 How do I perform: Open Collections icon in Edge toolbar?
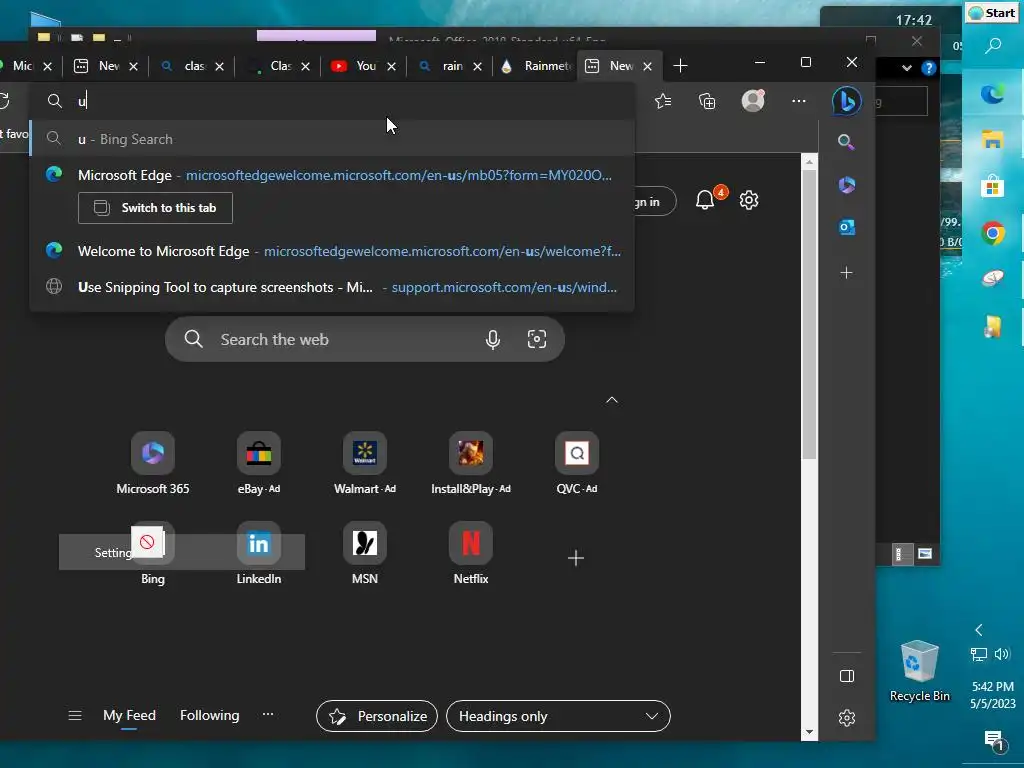[707, 101]
